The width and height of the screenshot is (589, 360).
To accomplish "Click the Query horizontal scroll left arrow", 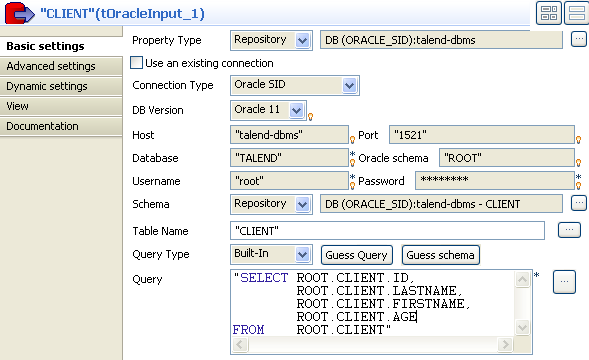I will 240,344.
